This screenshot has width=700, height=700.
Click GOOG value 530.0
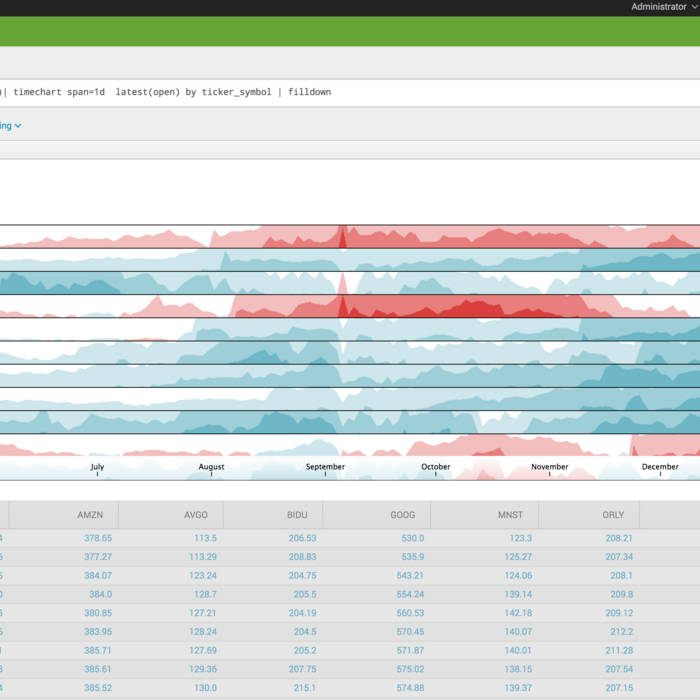pyautogui.click(x=413, y=538)
